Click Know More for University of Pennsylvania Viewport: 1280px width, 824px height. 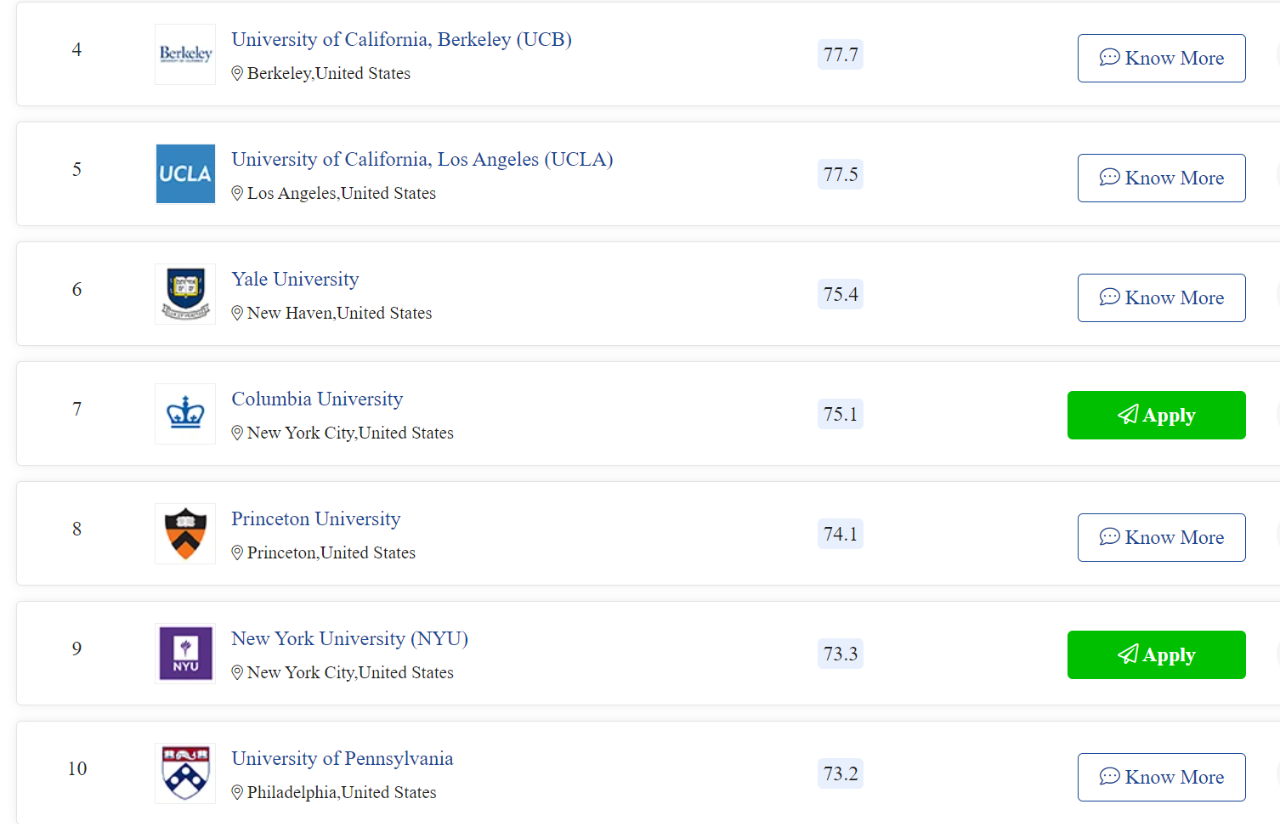pos(1161,777)
